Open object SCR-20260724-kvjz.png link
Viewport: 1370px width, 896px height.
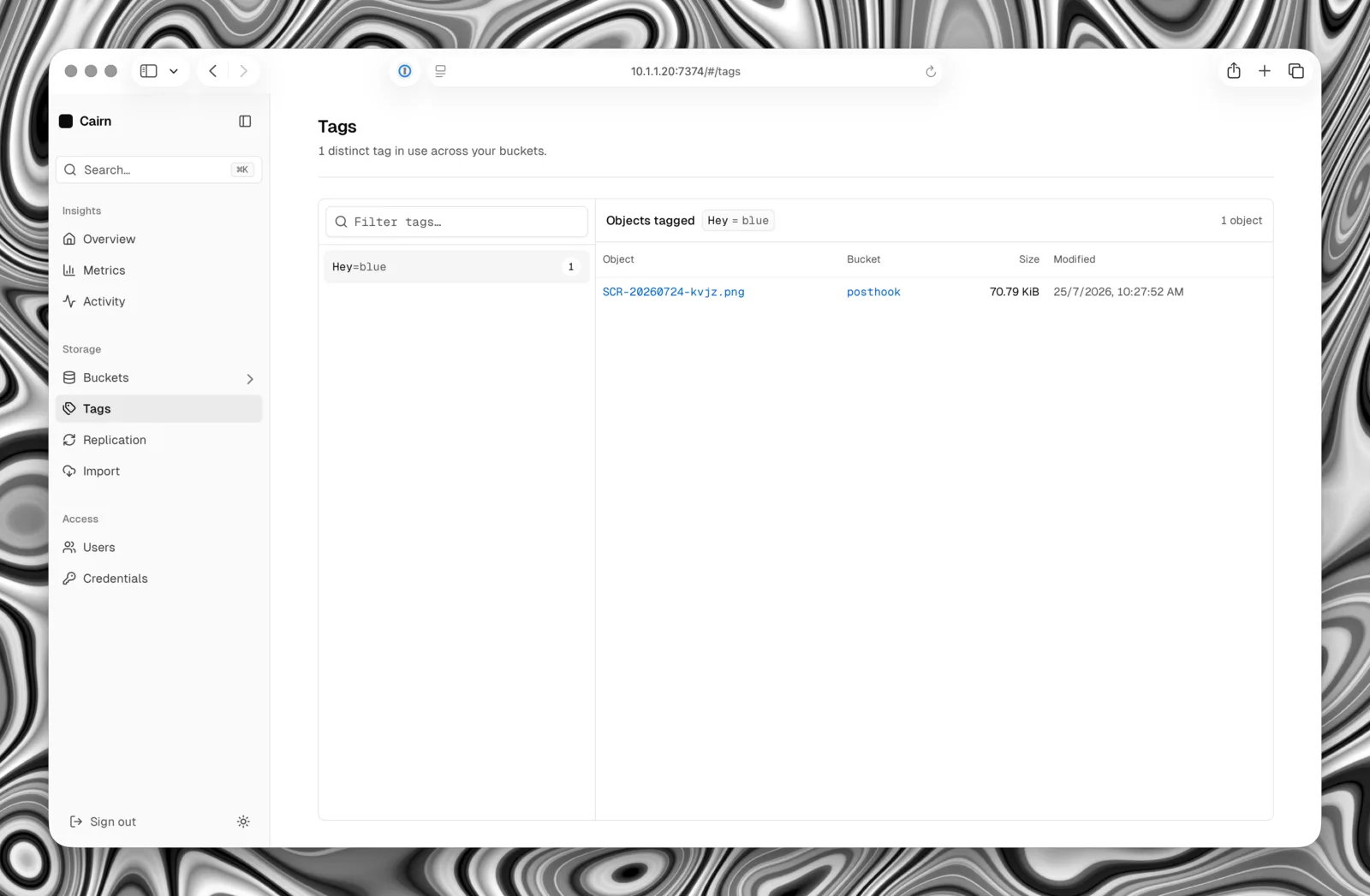[673, 292]
